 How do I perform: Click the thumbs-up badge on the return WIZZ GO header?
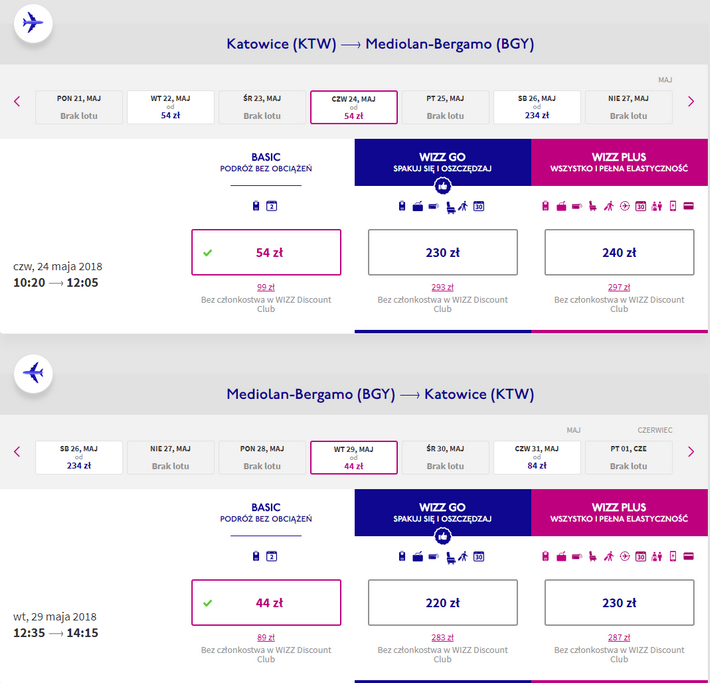tap(442, 536)
